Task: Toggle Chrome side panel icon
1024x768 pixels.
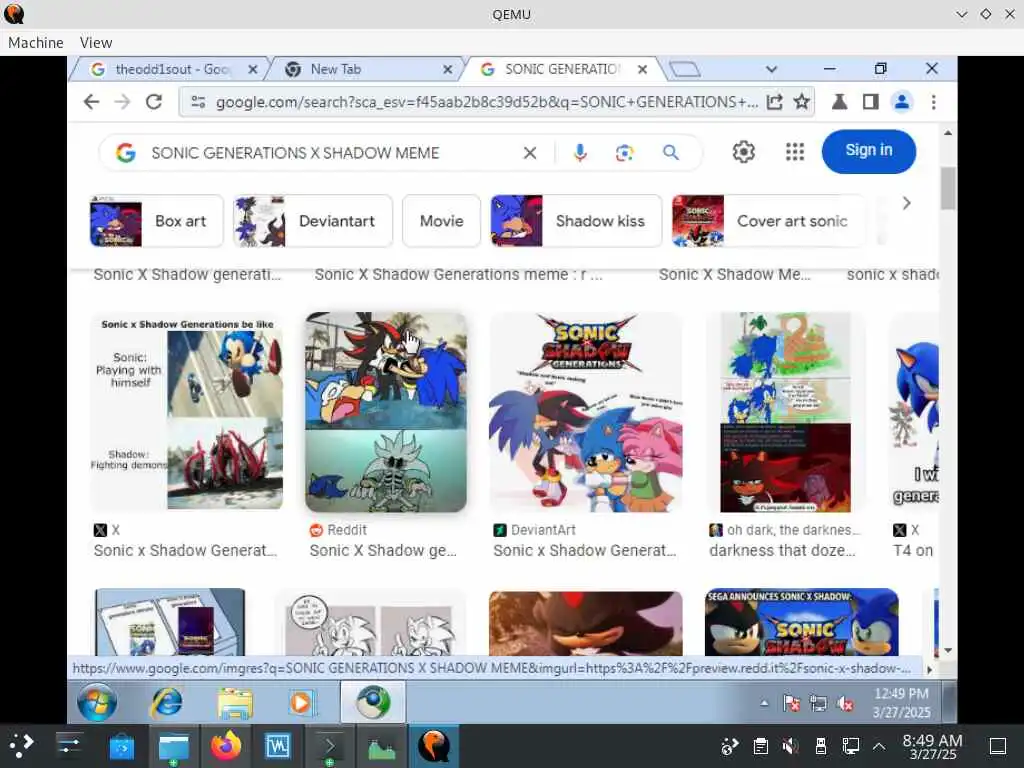Action: pyautogui.click(x=871, y=102)
